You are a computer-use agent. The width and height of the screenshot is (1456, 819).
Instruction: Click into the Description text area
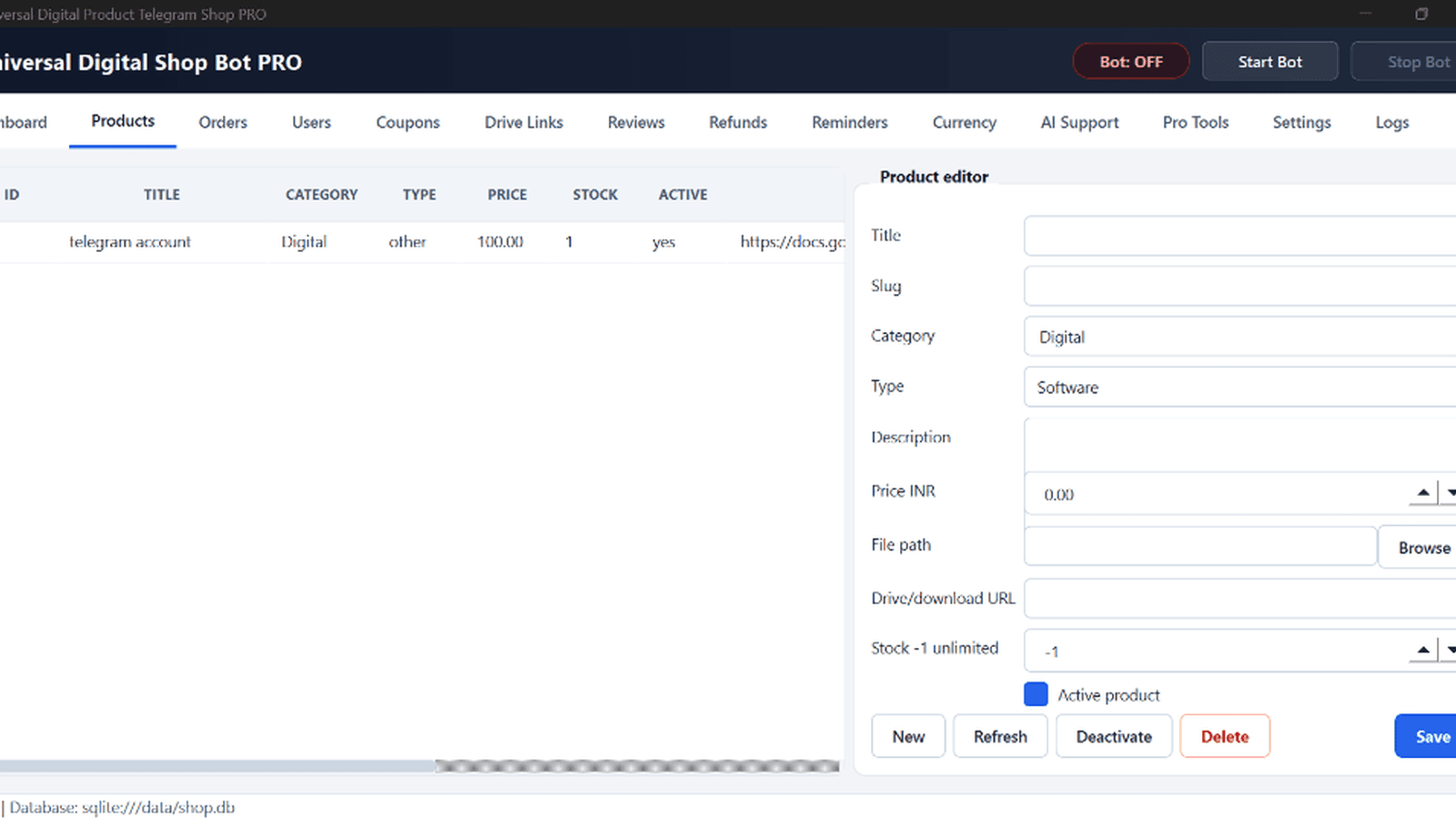click(1240, 444)
